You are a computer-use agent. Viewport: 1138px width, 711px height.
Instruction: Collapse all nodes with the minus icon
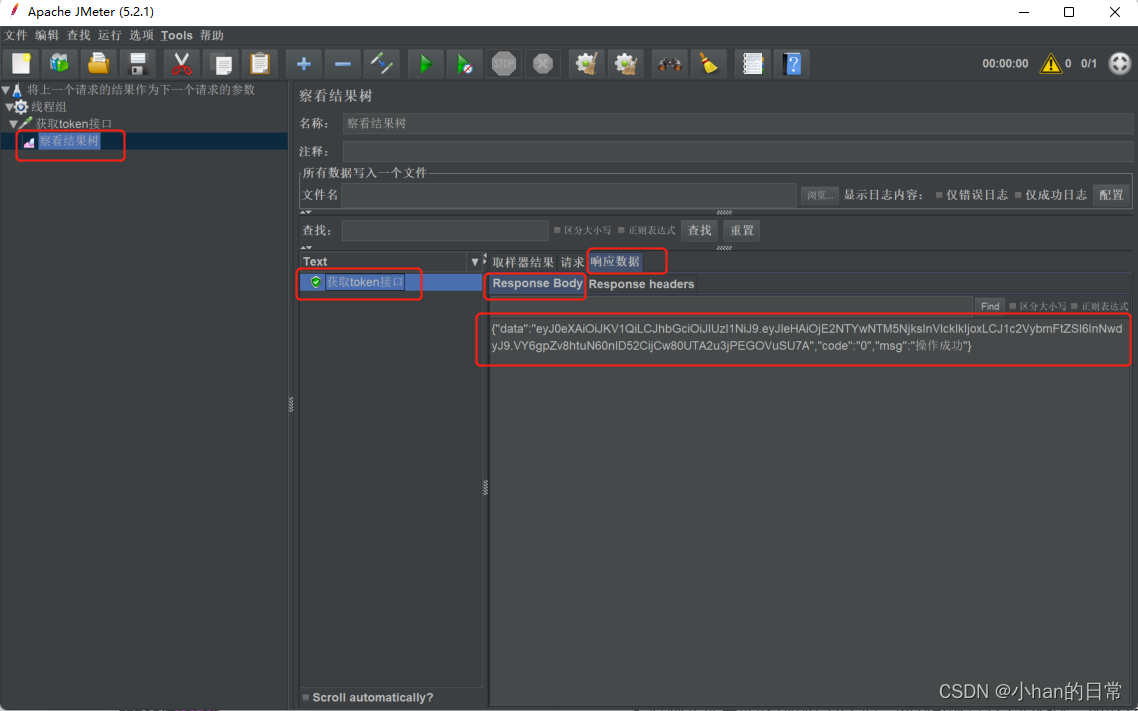pyautogui.click(x=343, y=64)
